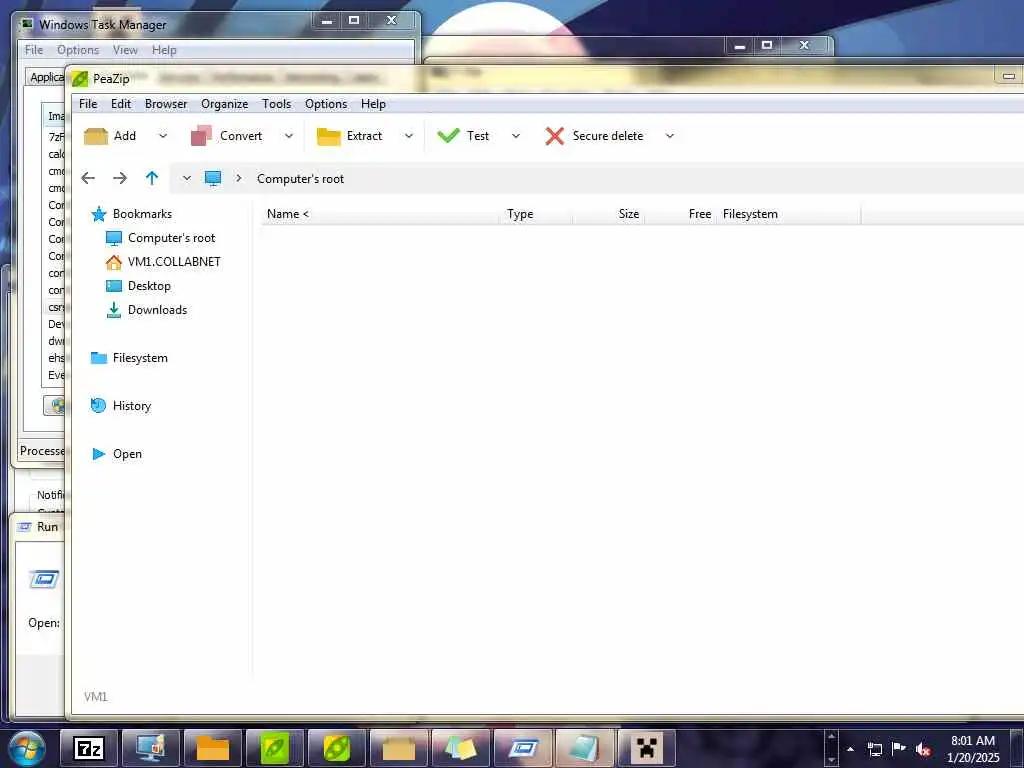The image size is (1024, 768).
Task: Open the Organize menu
Action: pyautogui.click(x=225, y=104)
